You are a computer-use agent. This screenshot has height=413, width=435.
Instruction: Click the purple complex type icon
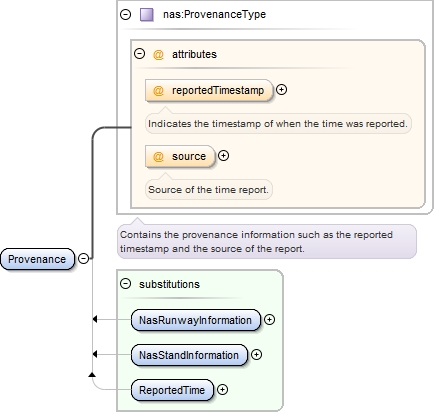click(x=147, y=15)
